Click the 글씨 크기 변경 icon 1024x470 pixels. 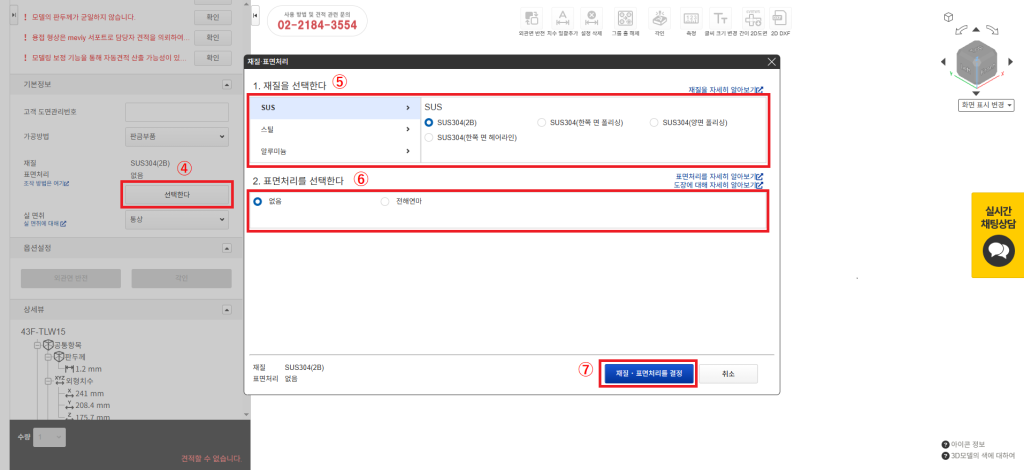point(720,17)
